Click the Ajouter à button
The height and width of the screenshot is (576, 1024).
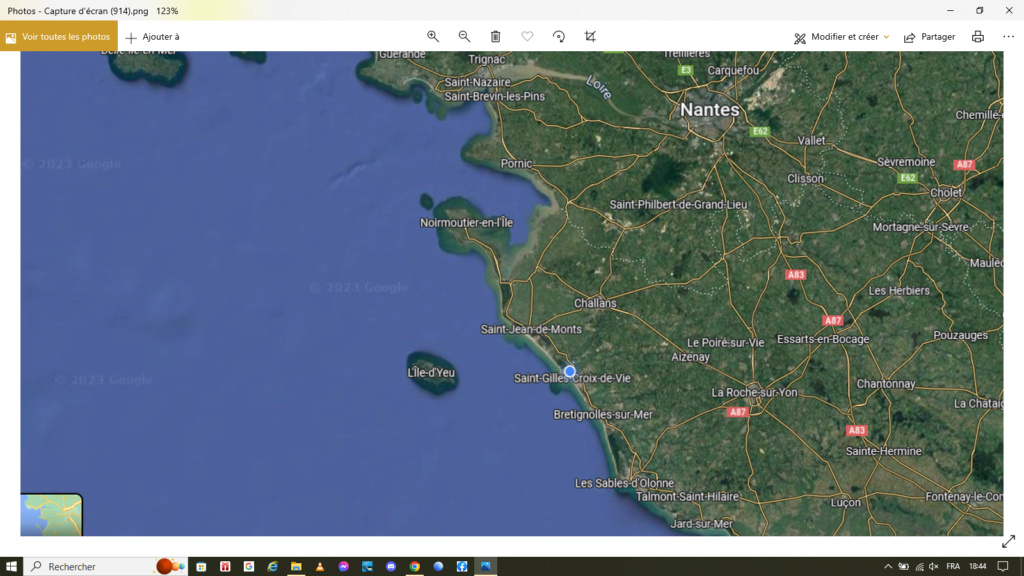pos(153,37)
